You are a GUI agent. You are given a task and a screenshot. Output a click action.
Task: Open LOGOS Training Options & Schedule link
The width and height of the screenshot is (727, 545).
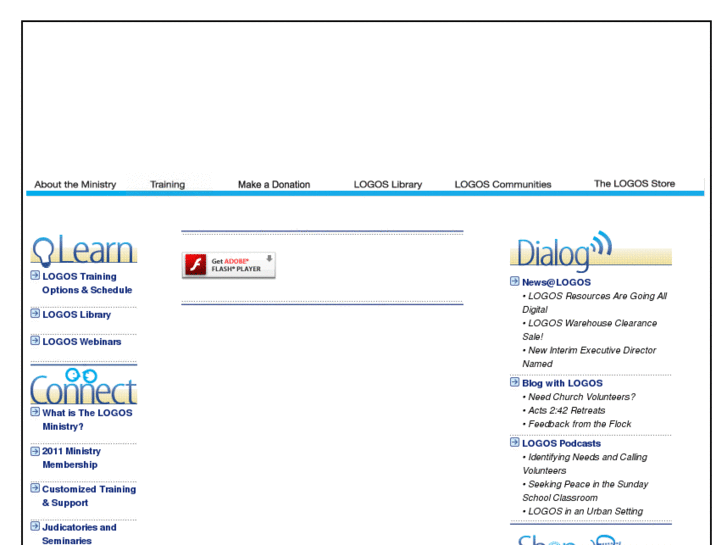coord(87,283)
